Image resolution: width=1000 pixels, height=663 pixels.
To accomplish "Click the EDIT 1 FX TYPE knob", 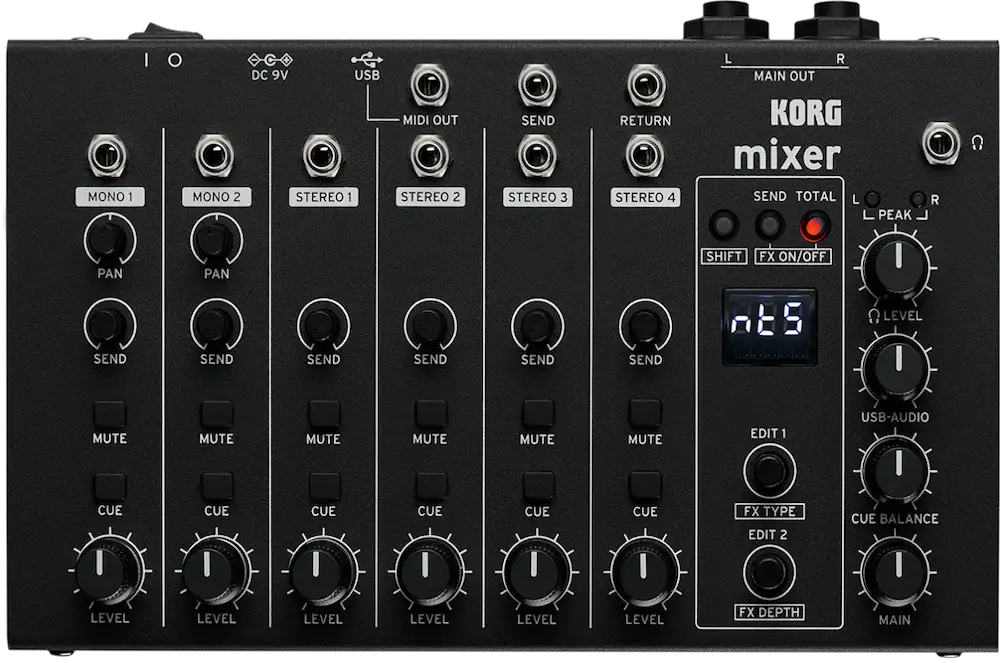I will pos(769,470).
